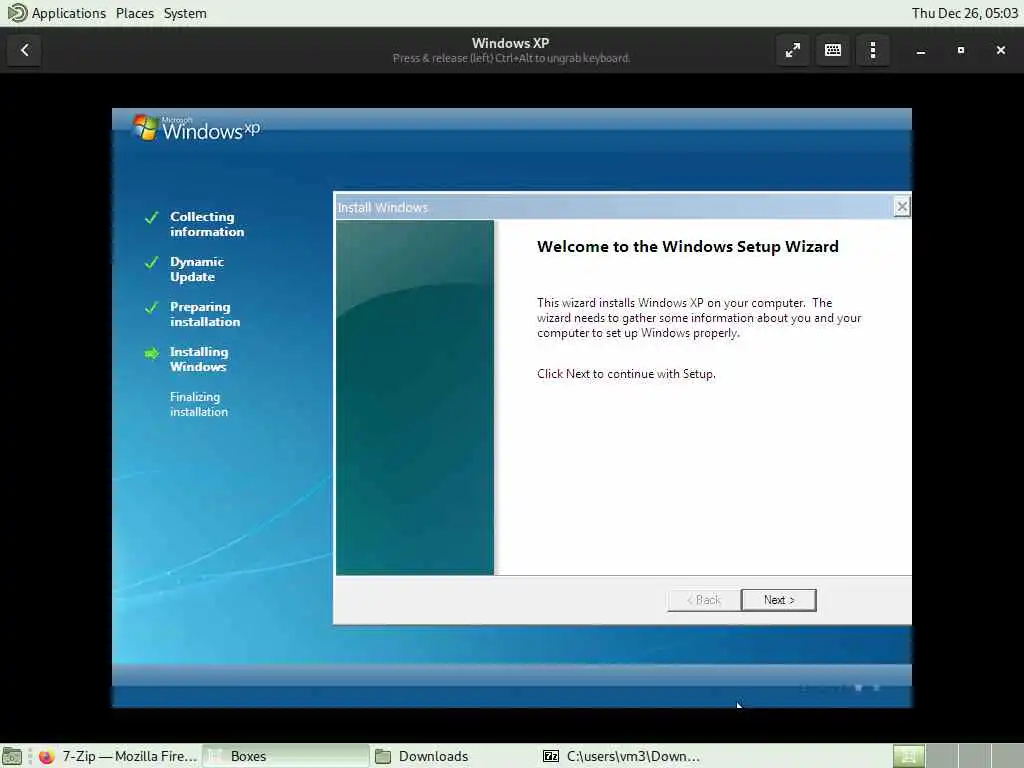The width and height of the screenshot is (1024, 768).
Task: Switch to the 7z C:\users\vm3 window
Action: pos(622,756)
